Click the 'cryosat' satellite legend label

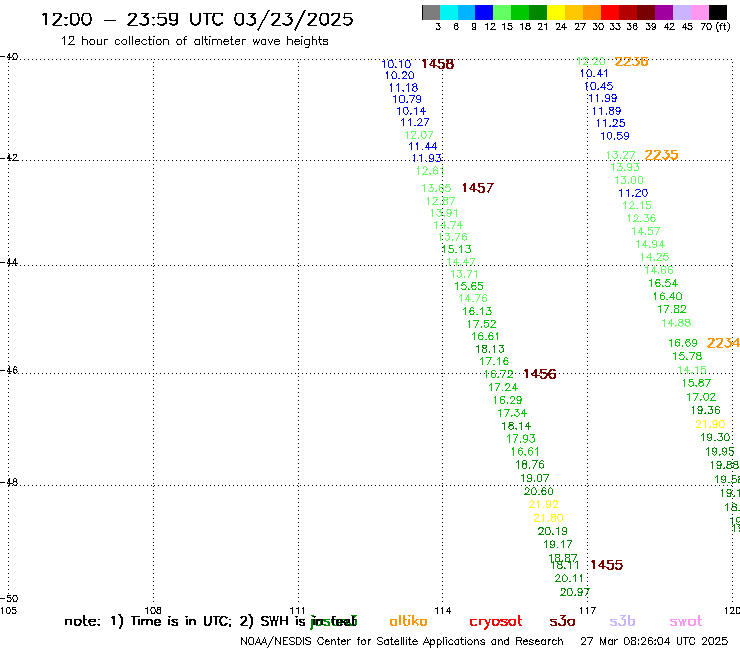[496, 622]
